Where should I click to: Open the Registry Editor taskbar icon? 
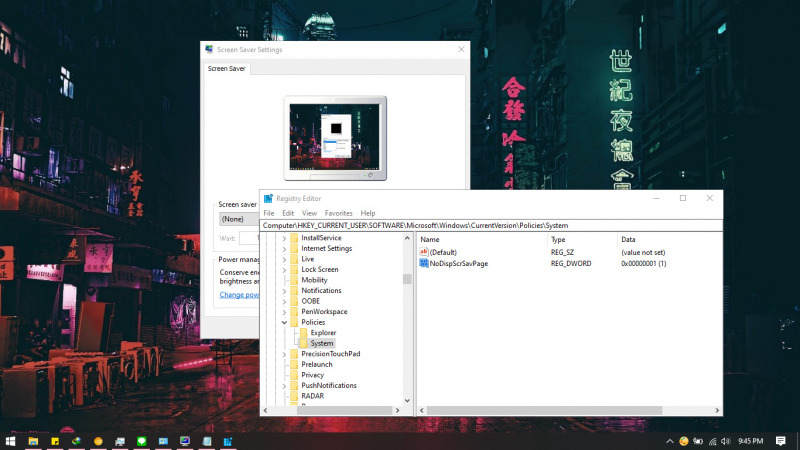(228, 441)
